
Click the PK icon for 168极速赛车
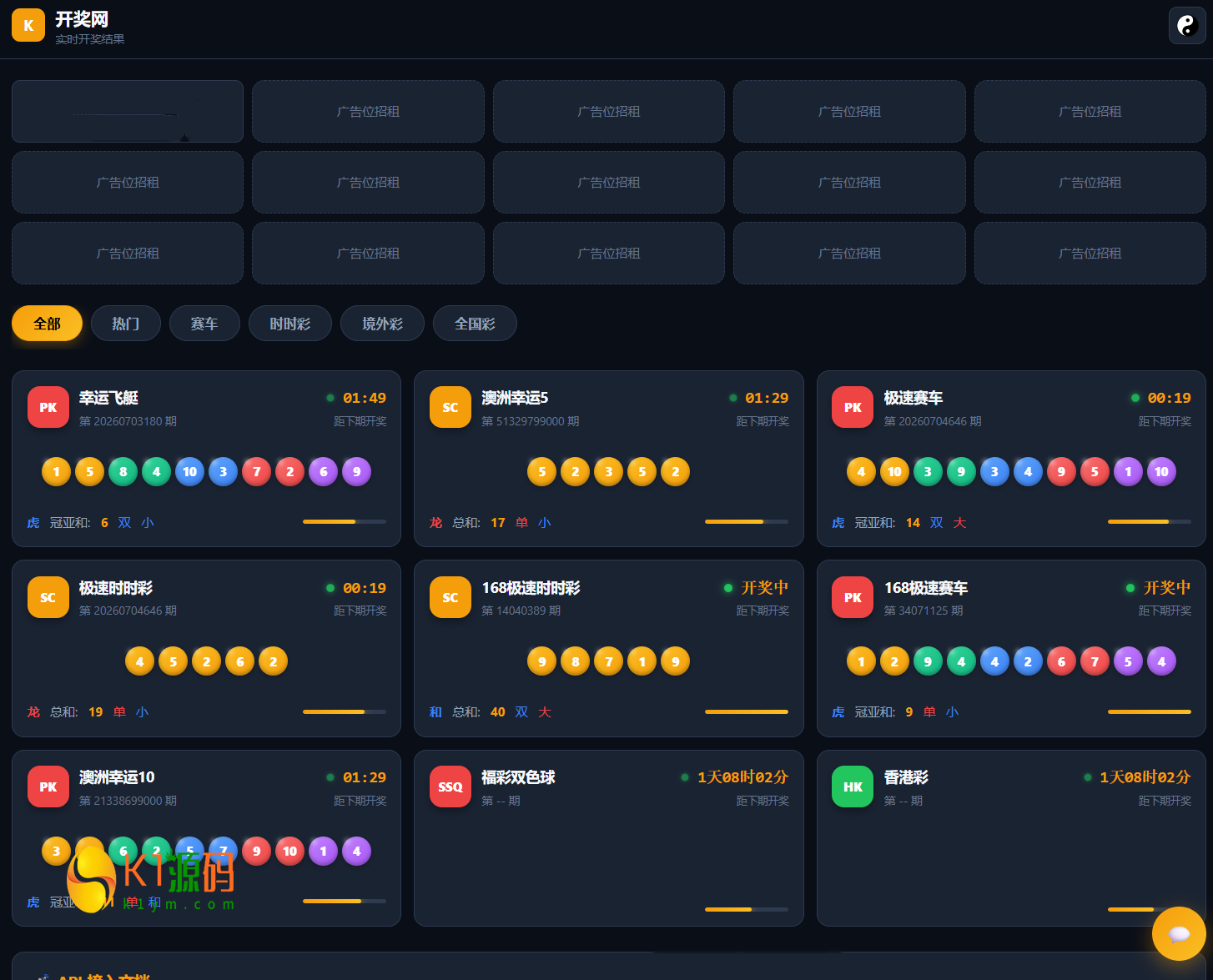(853, 597)
